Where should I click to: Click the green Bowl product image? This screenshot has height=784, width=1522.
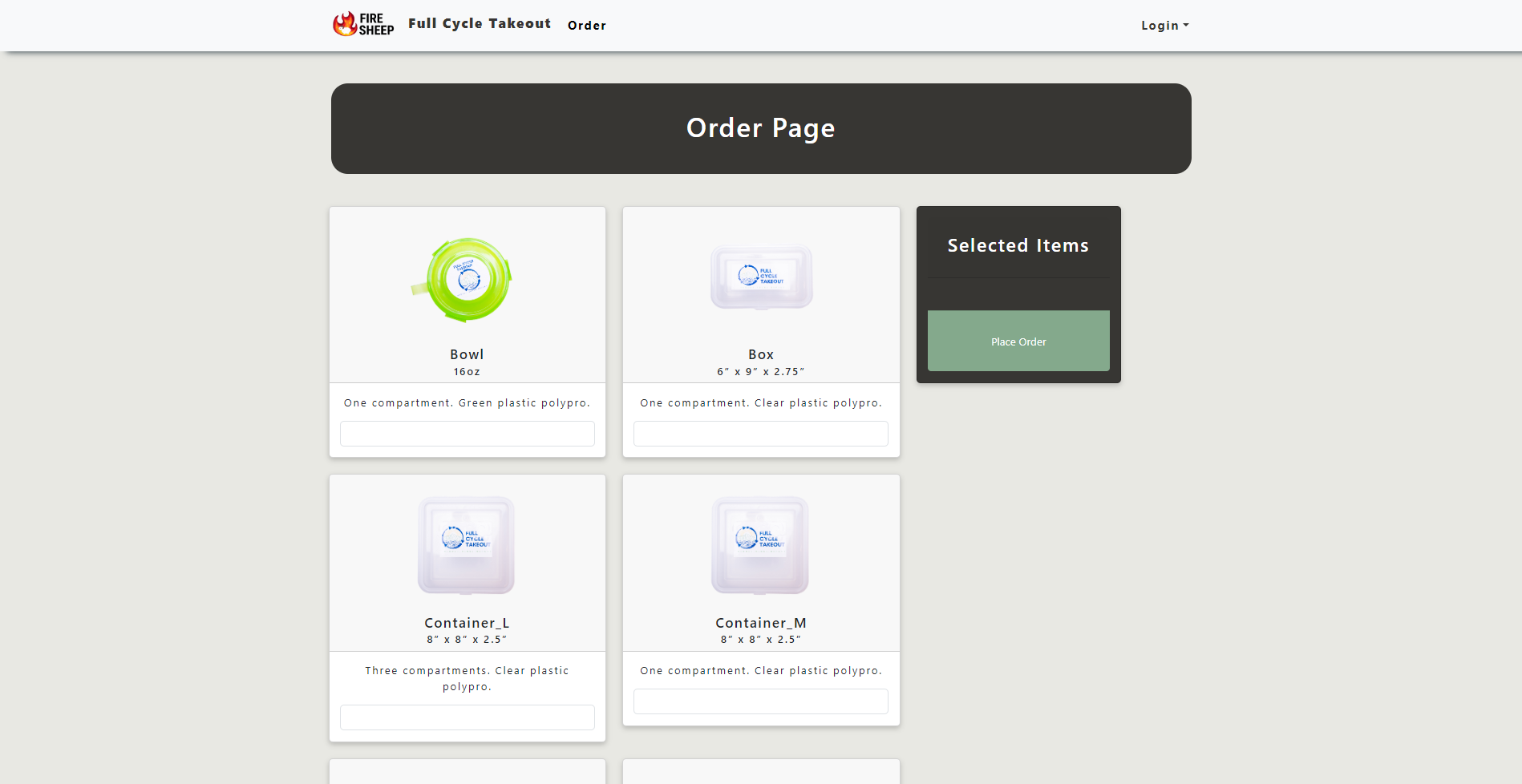466,280
